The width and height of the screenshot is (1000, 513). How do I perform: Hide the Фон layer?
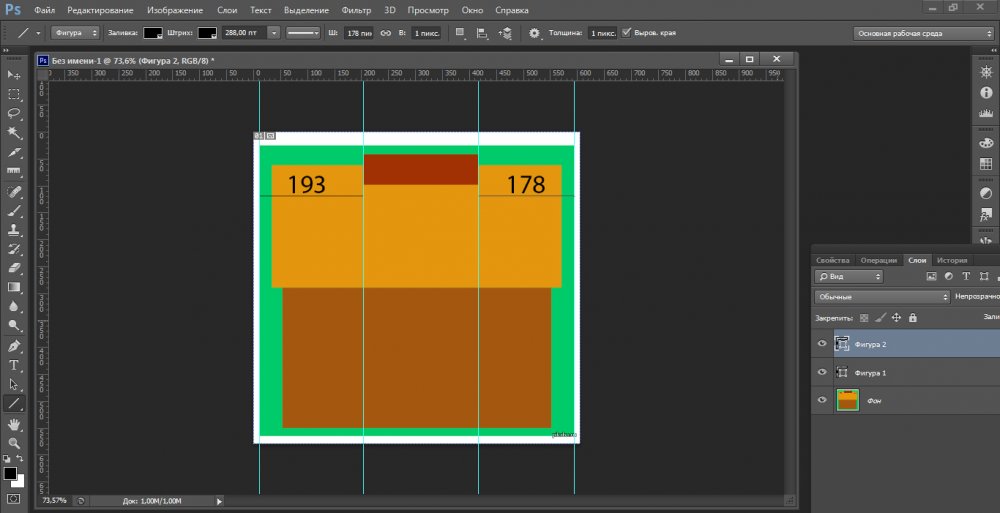click(x=822, y=401)
